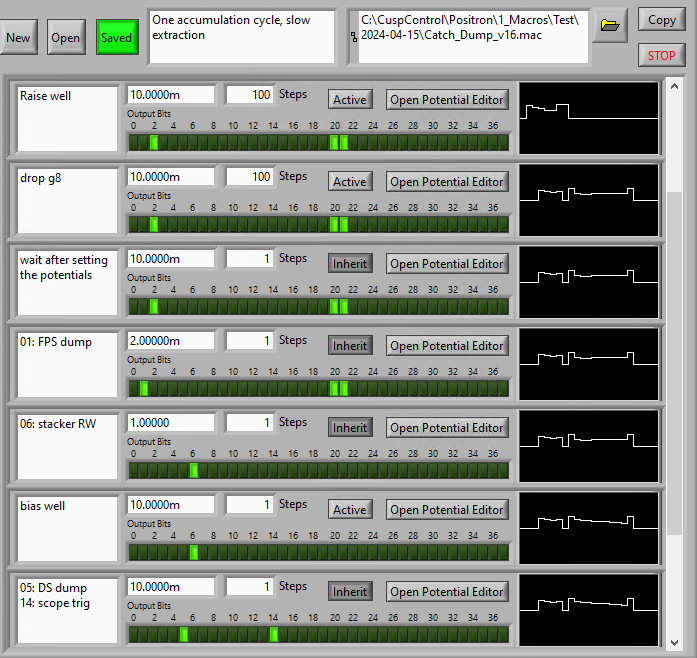The image size is (697, 658).
Task: Open Potential Editor for 06: stacker RW
Action: tap(447, 428)
